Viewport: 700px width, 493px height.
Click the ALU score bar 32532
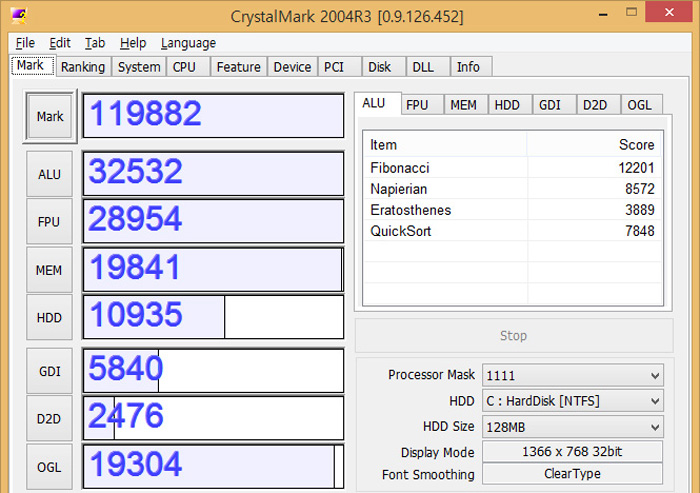point(213,174)
